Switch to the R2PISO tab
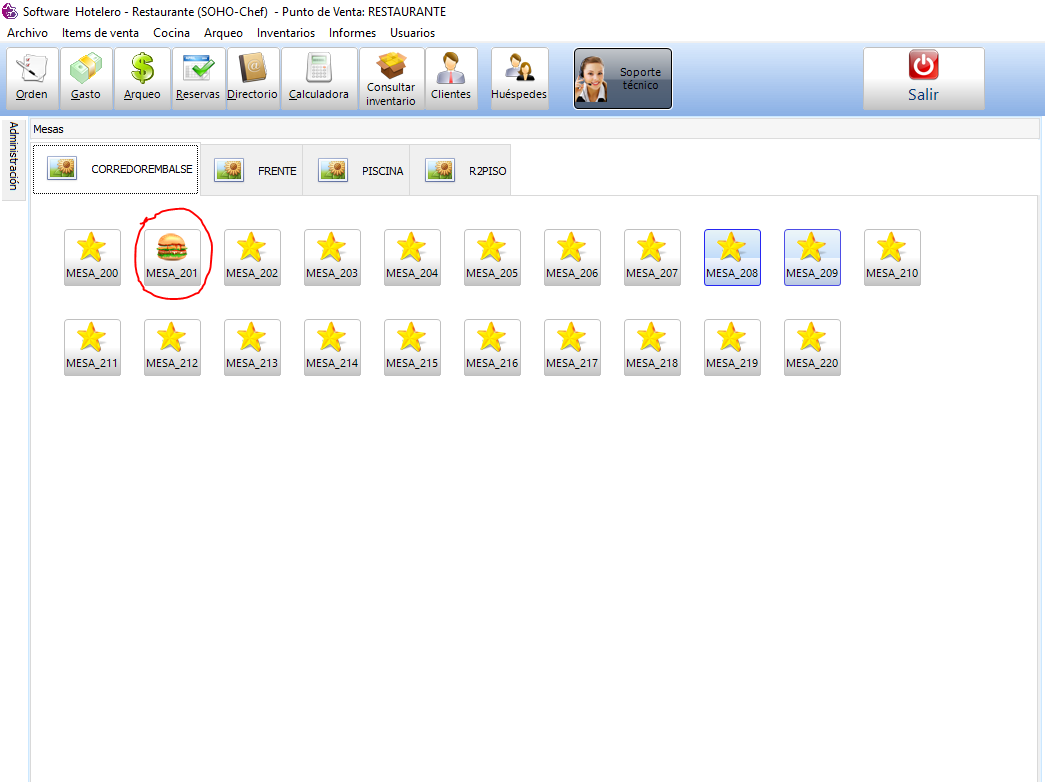 (467, 170)
